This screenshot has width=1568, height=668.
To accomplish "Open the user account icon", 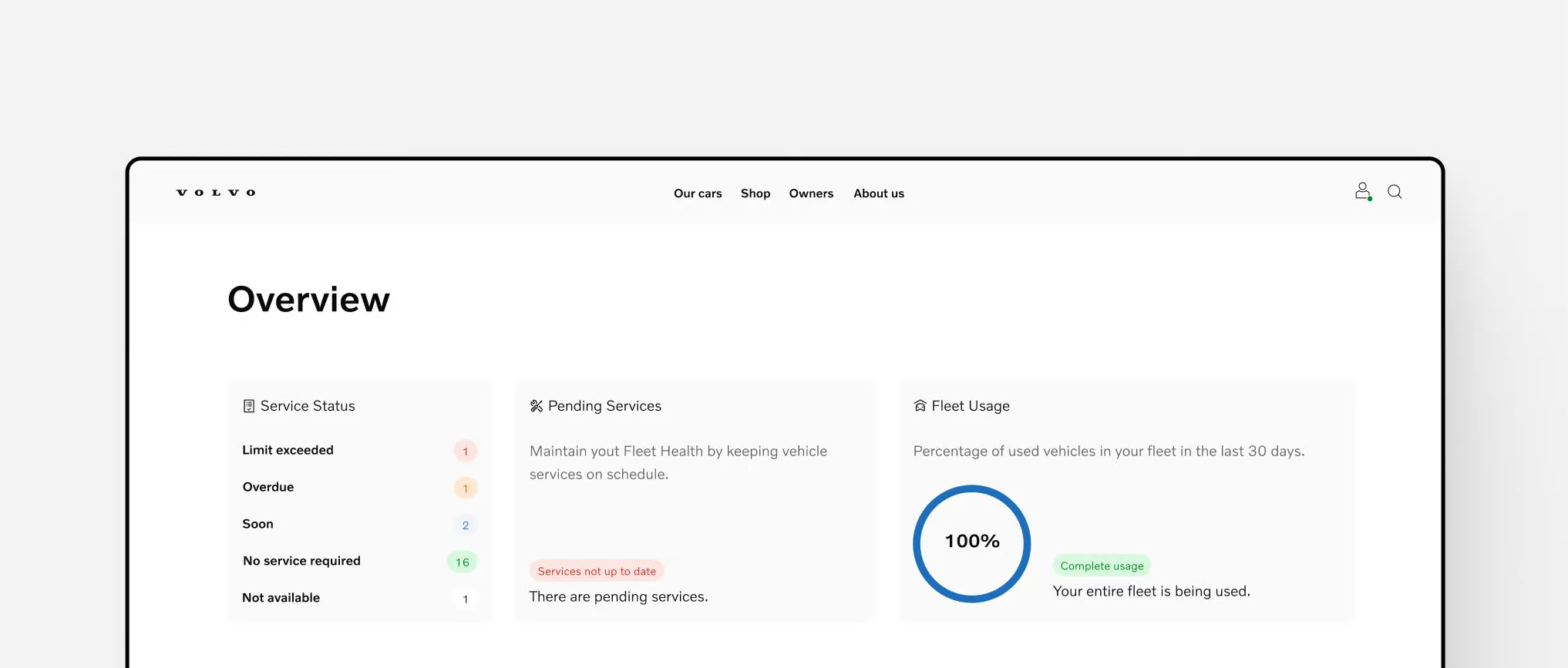I will [x=1363, y=192].
